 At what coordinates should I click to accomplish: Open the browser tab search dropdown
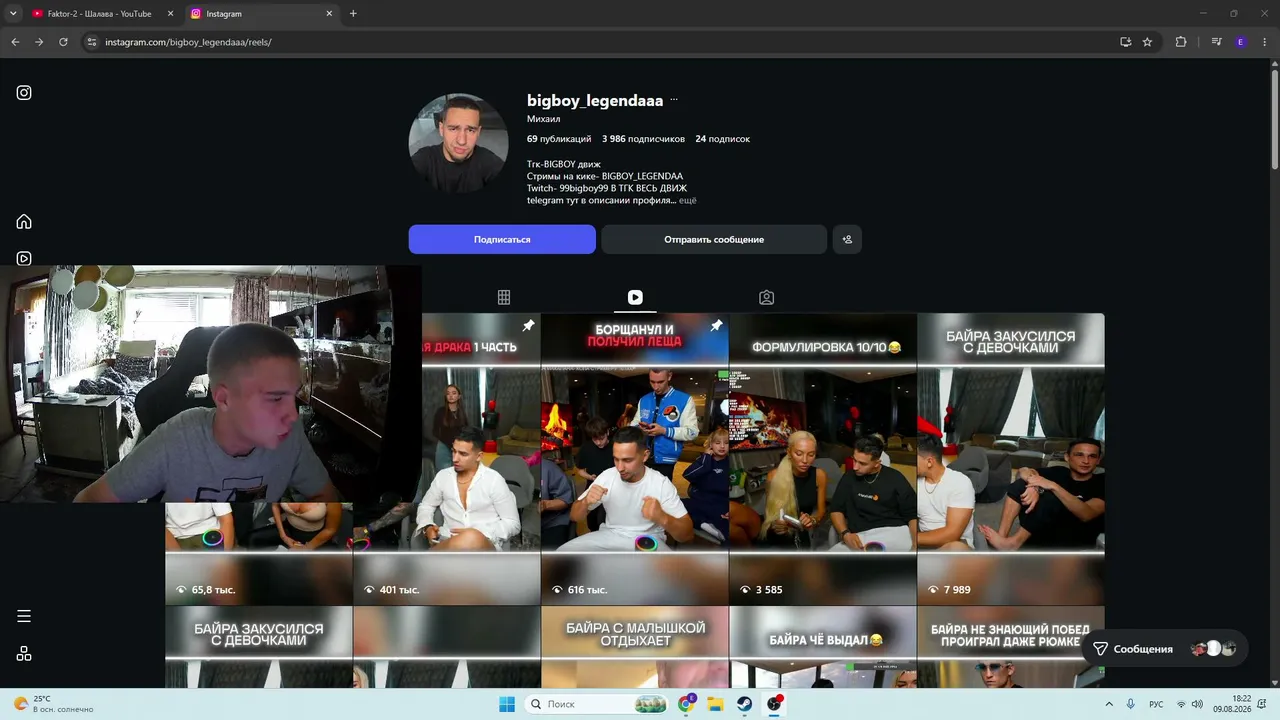[x=13, y=14]
